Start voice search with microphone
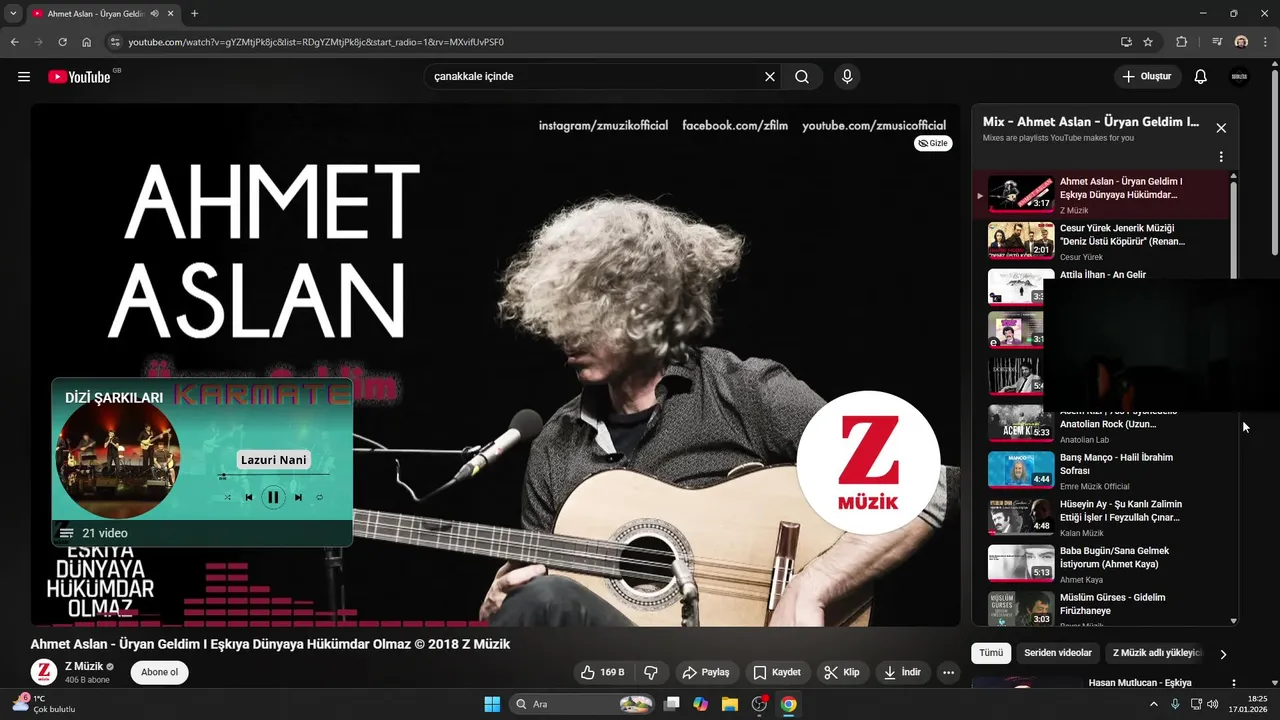 [x=847, y=77]
